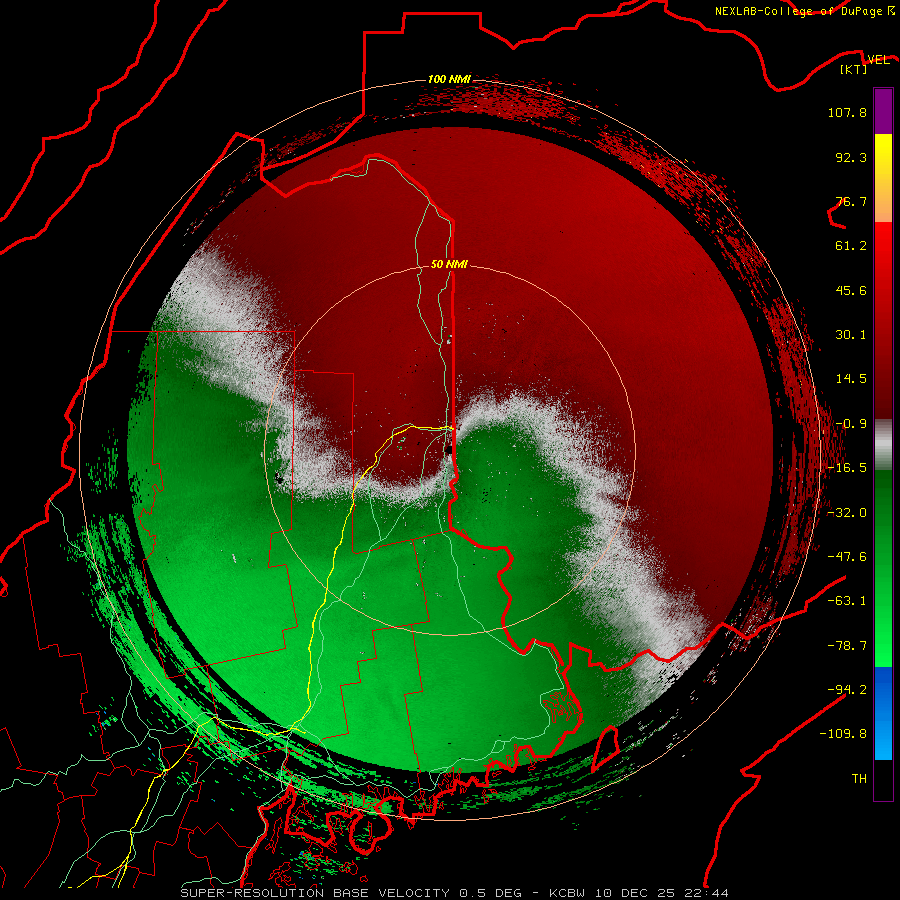
Task: Select the -63.1 legend value
Action: click(x=847, y=601)
